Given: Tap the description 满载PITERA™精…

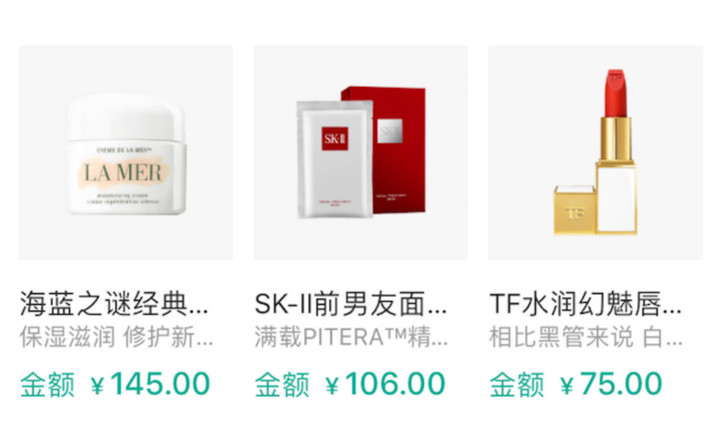Looking at the screenshot, I should tap(352, 337).
